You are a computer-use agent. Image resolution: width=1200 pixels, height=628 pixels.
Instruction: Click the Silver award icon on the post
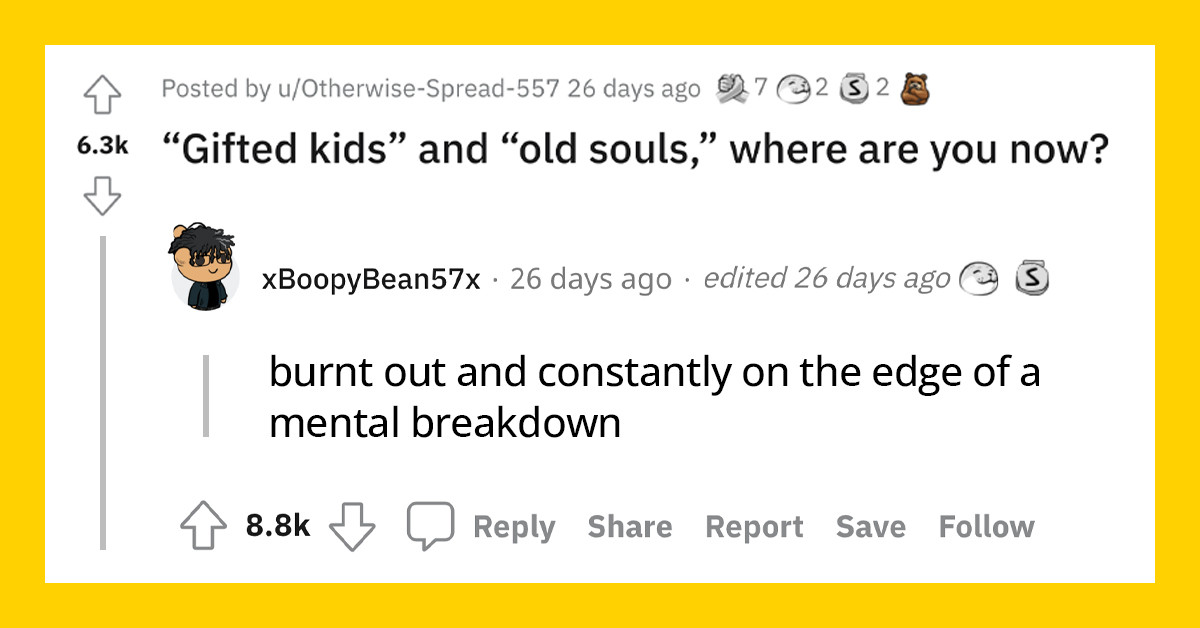[856, 88]
